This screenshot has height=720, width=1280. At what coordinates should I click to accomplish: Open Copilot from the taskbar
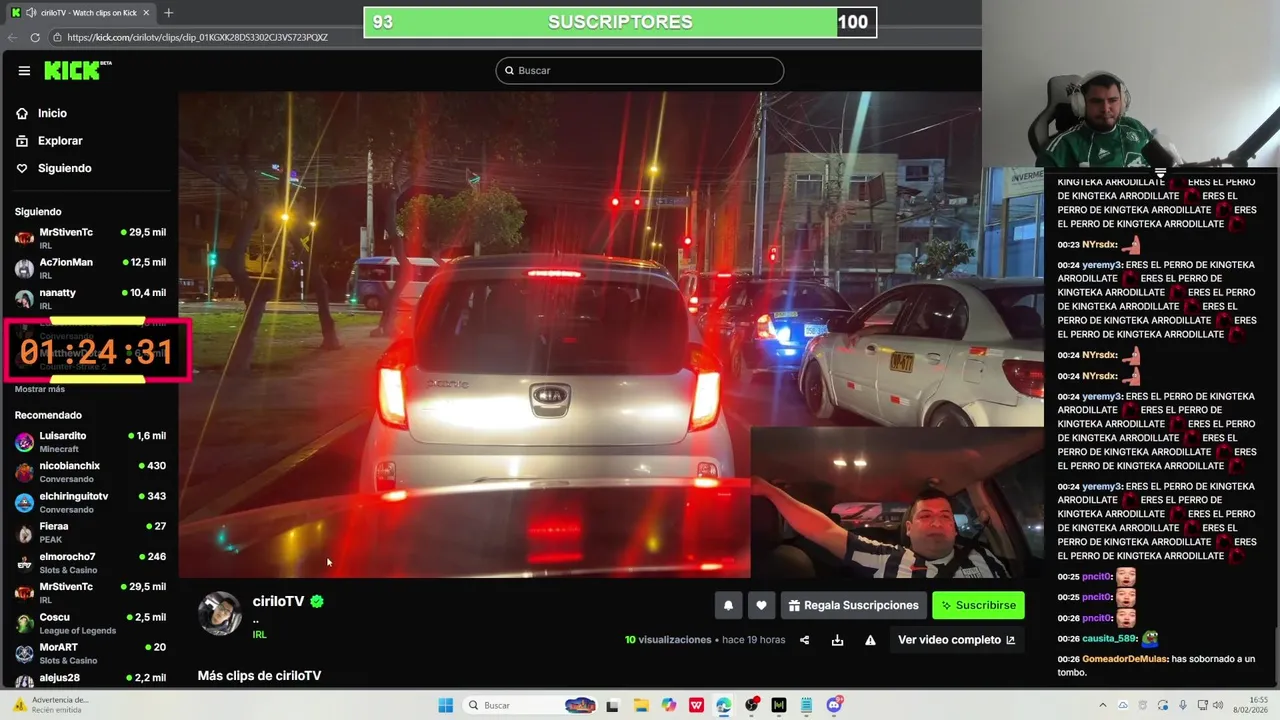(x=669, y=705)
